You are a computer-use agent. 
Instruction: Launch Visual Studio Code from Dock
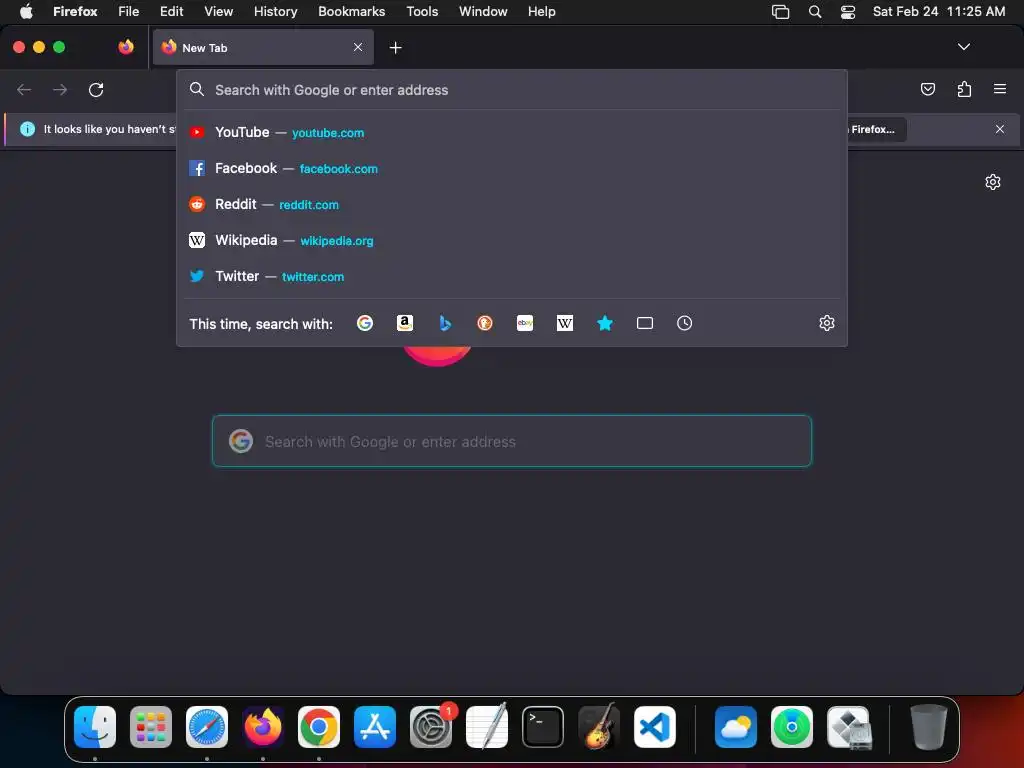(655, 727)
